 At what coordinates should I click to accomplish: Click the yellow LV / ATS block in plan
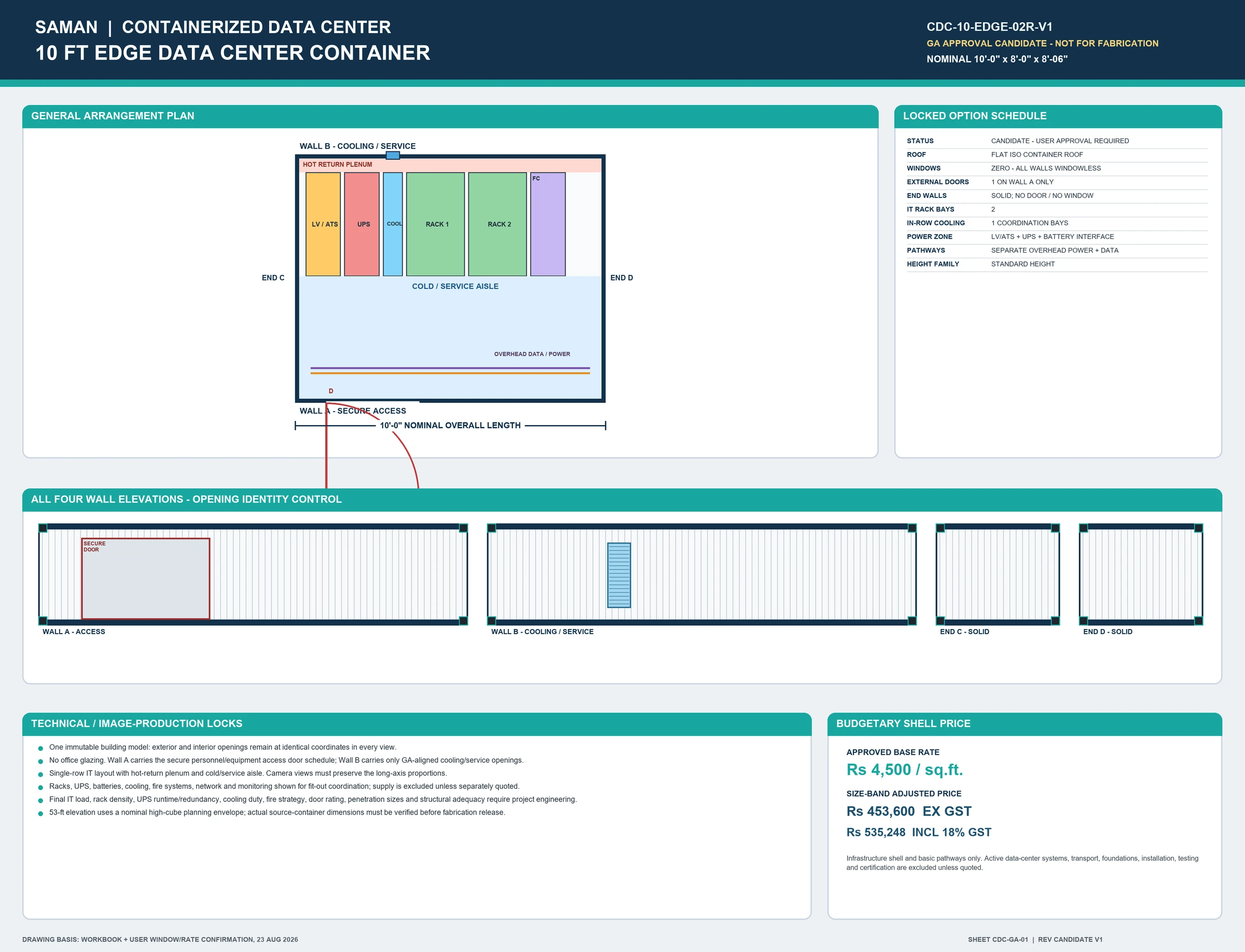323,225
